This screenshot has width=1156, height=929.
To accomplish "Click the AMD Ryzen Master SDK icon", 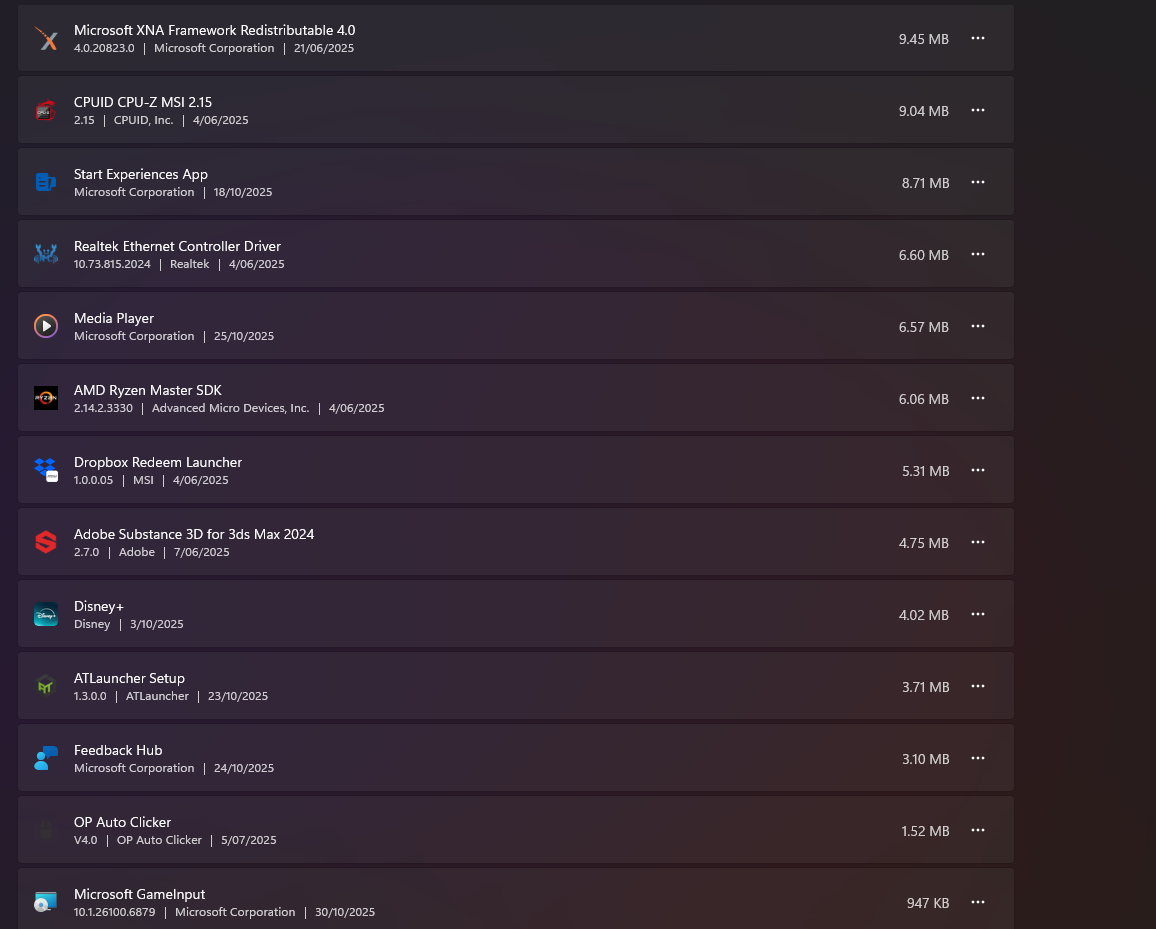I will [46, 398].
